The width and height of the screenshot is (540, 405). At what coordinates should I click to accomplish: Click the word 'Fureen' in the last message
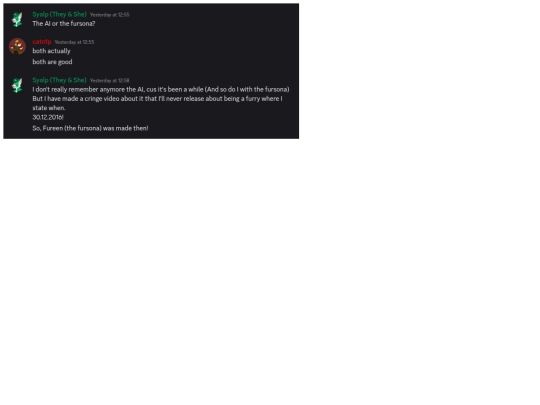click(x=53, y=128)
